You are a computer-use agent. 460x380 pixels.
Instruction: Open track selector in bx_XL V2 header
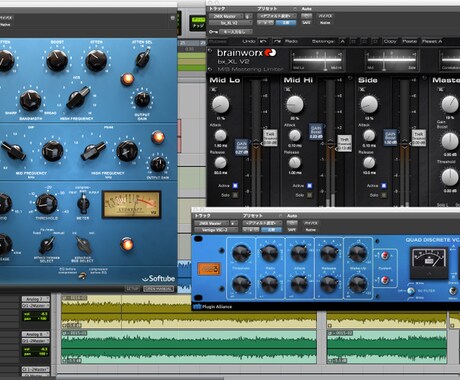[x=226, y=16]
